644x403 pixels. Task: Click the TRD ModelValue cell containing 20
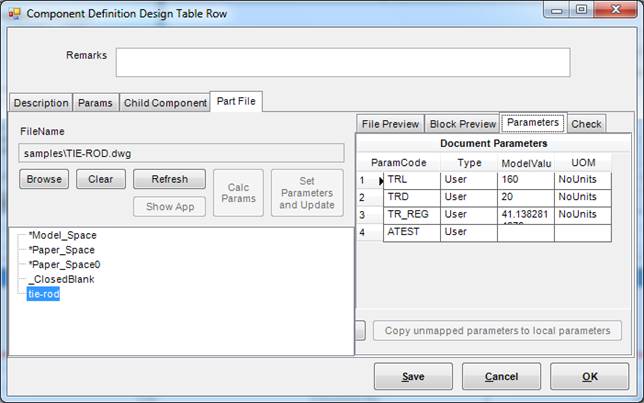(x=525, y=197)
